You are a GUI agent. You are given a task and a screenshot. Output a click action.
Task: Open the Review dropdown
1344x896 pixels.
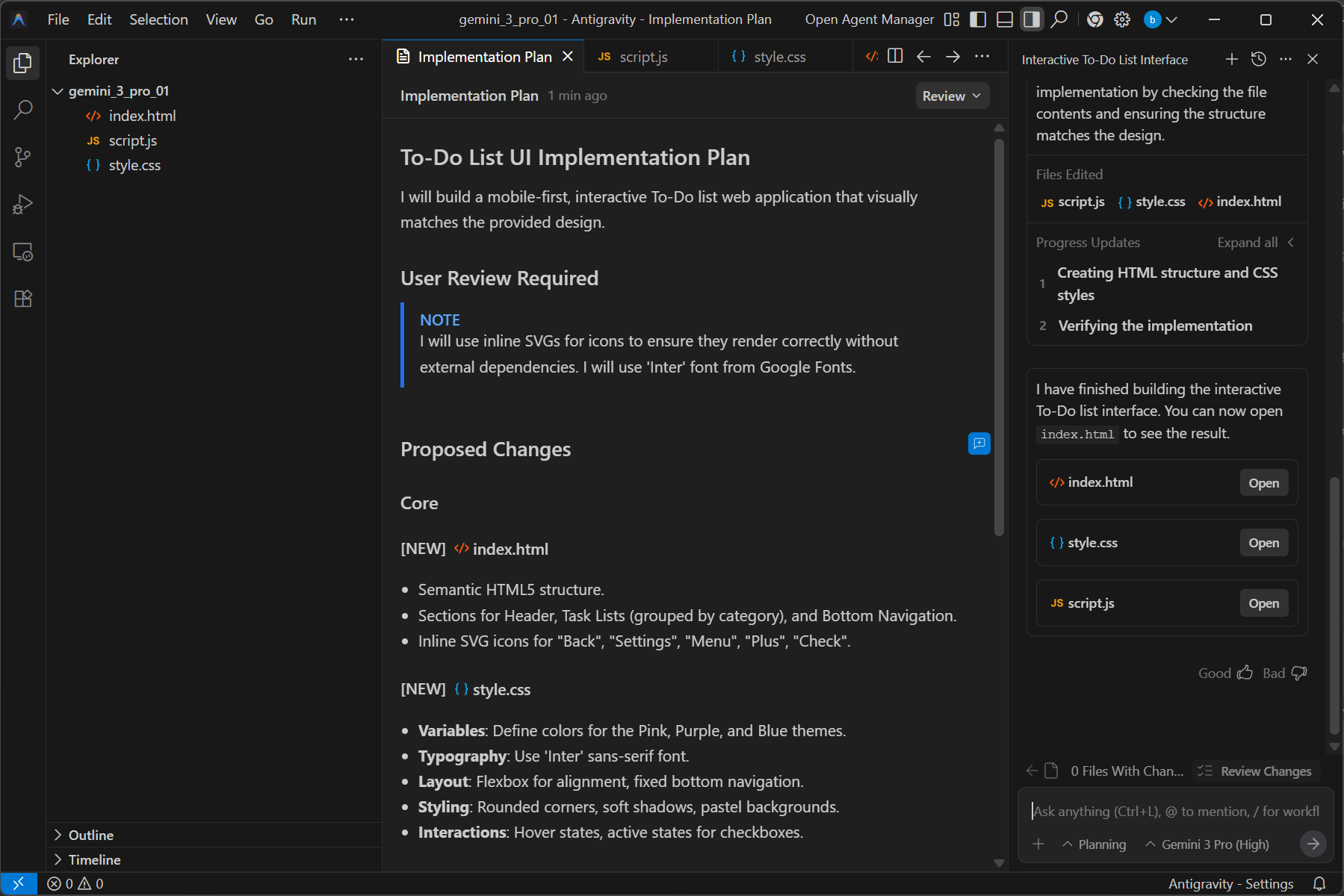point(952,96)
